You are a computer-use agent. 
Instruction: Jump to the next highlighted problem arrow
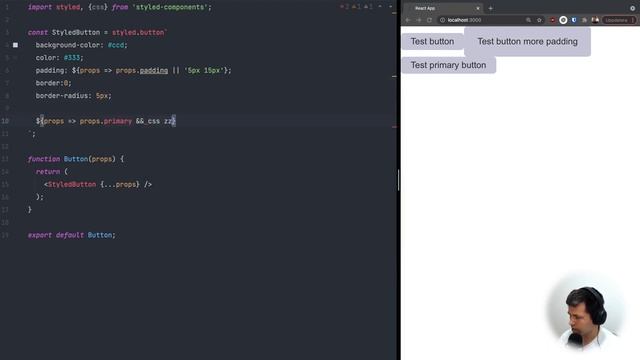tap(390, 7)
